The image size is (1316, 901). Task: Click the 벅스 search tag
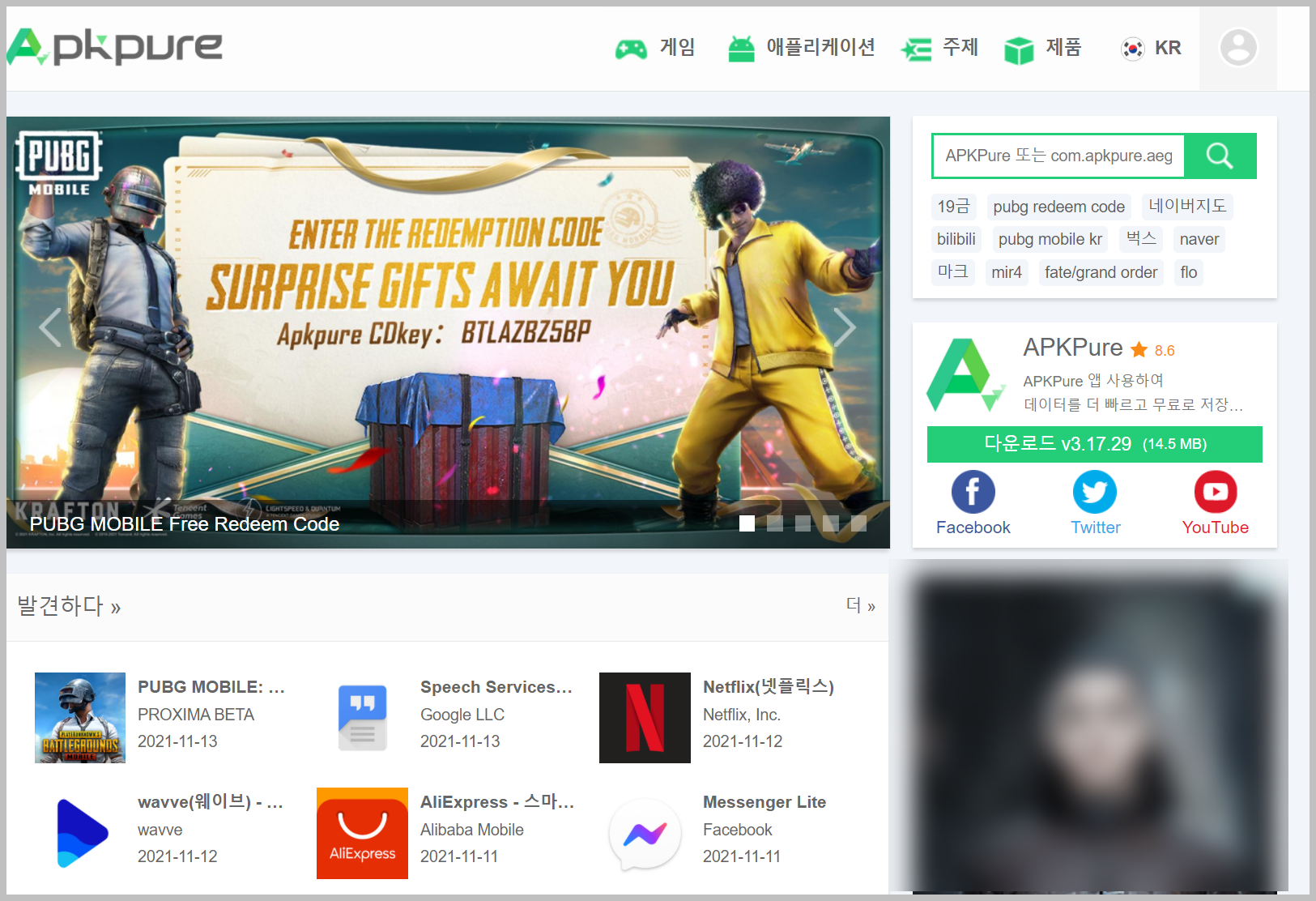[1141, 239]
